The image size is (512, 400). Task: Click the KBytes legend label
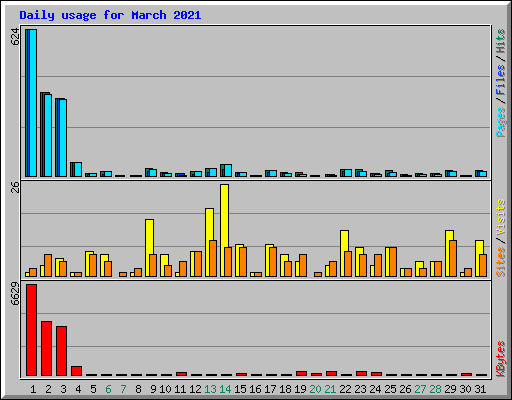coord(501,359)
